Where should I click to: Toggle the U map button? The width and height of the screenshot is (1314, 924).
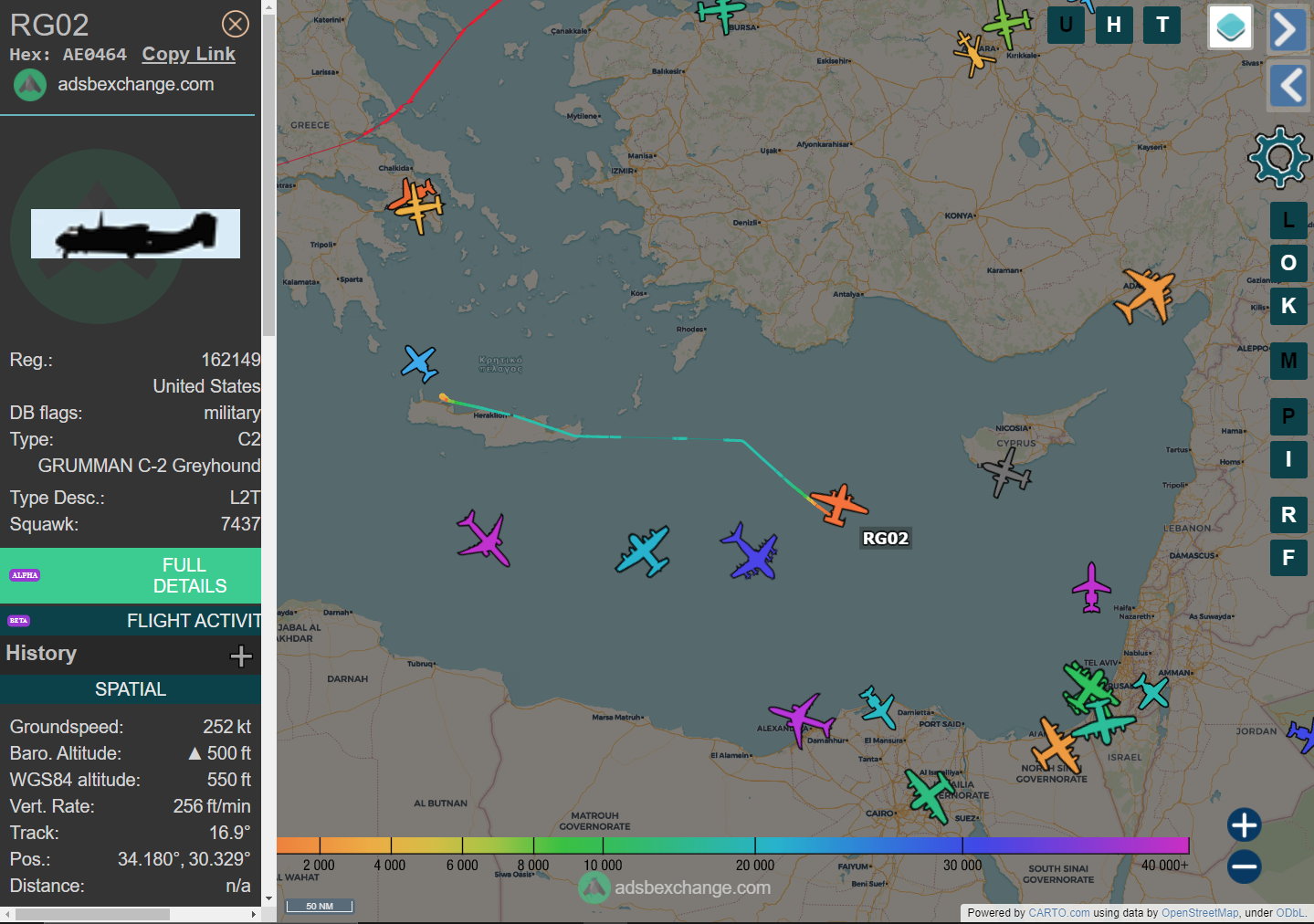(1066, 26)
